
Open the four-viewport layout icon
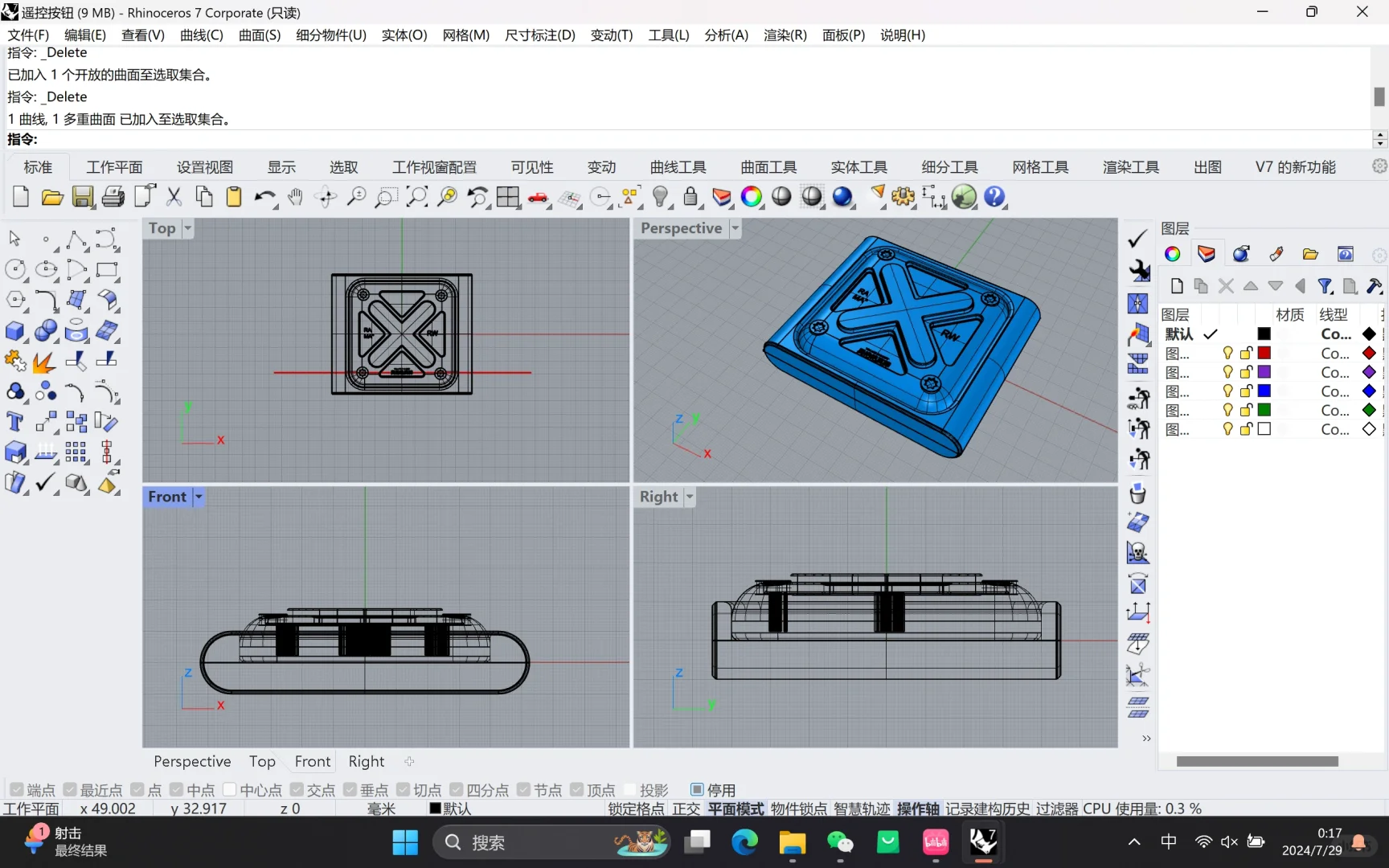(x=508, y=197)
